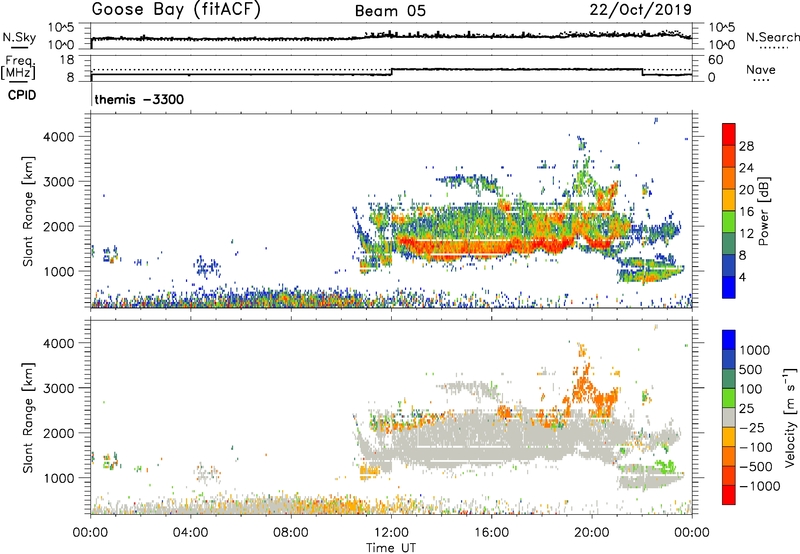The image size is (800, 554).
Task: Click the Nave legend label
Action: [761, 70]
